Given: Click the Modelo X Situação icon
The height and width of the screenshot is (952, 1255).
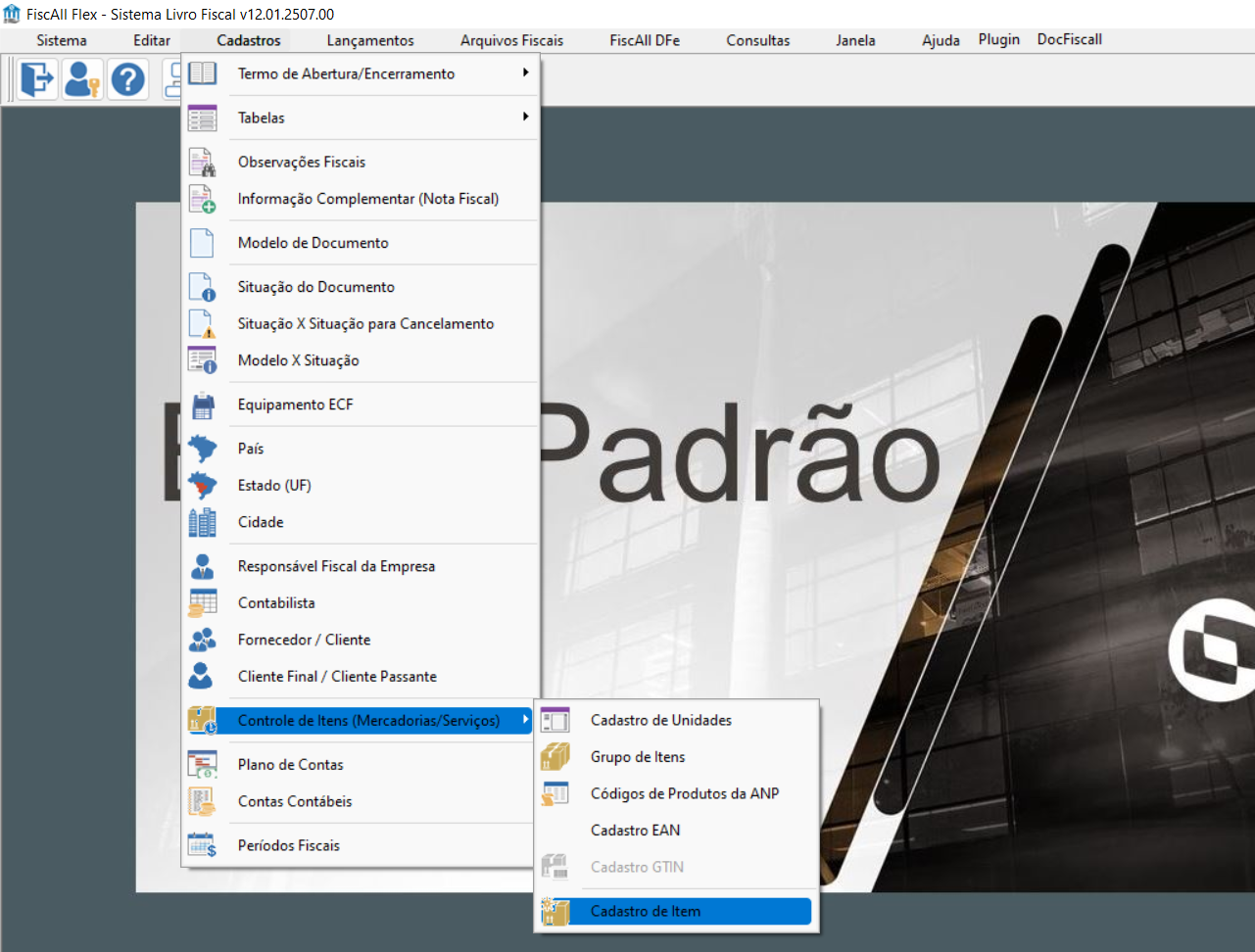Looking at the screenshot, I should click(x=202, y=360).
